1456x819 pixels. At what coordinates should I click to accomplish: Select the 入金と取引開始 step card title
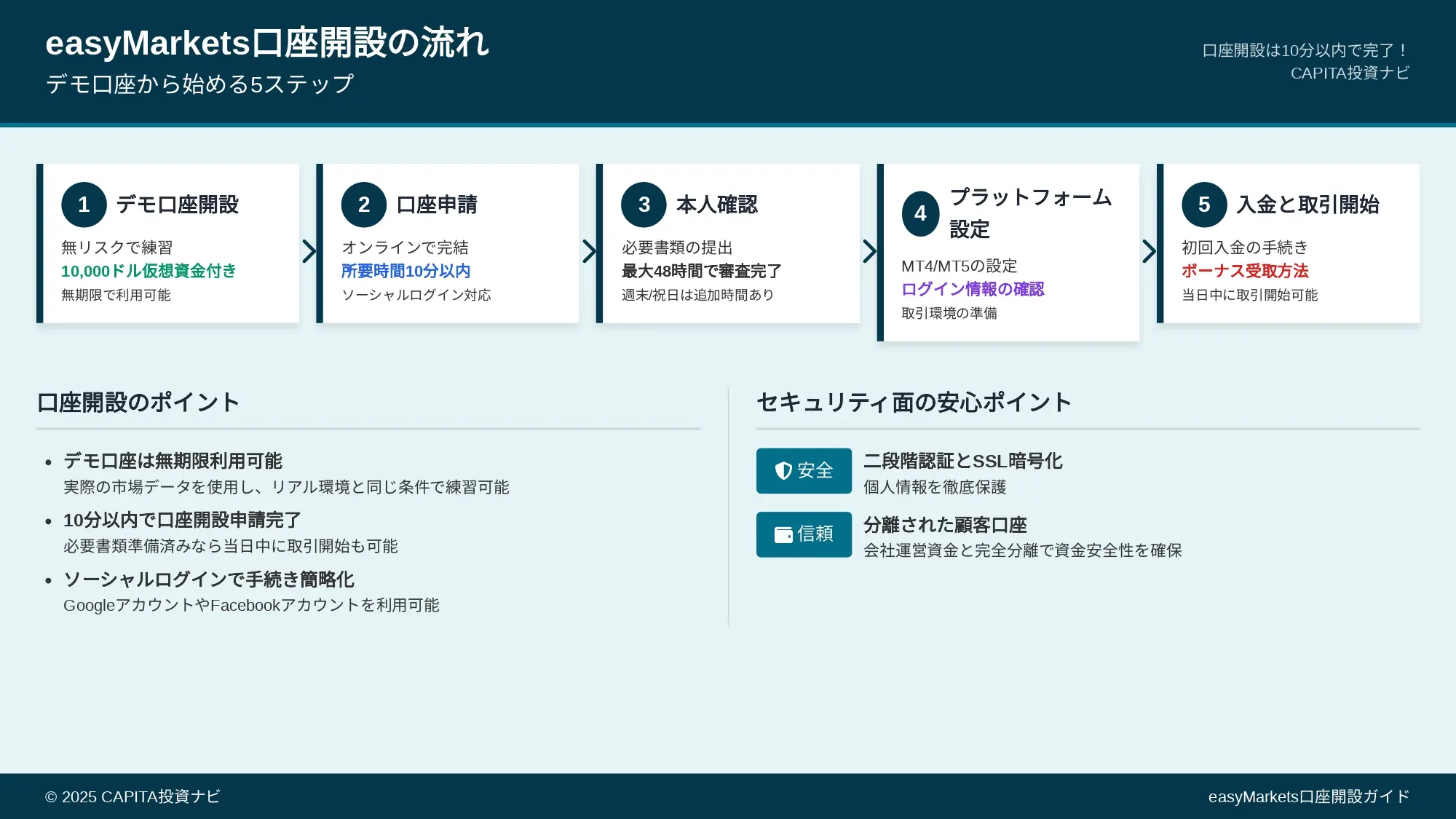(x=1308, y=205)
